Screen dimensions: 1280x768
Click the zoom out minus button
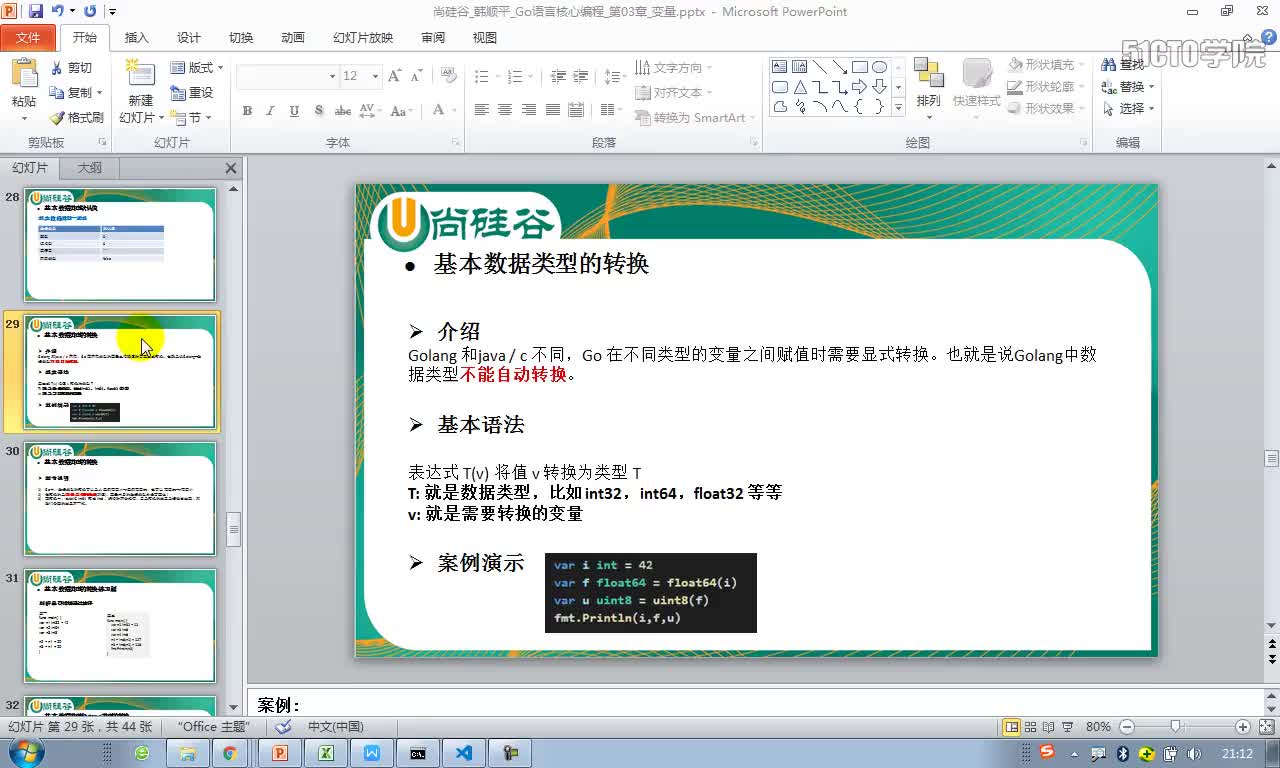click(x=1127, y=727)
